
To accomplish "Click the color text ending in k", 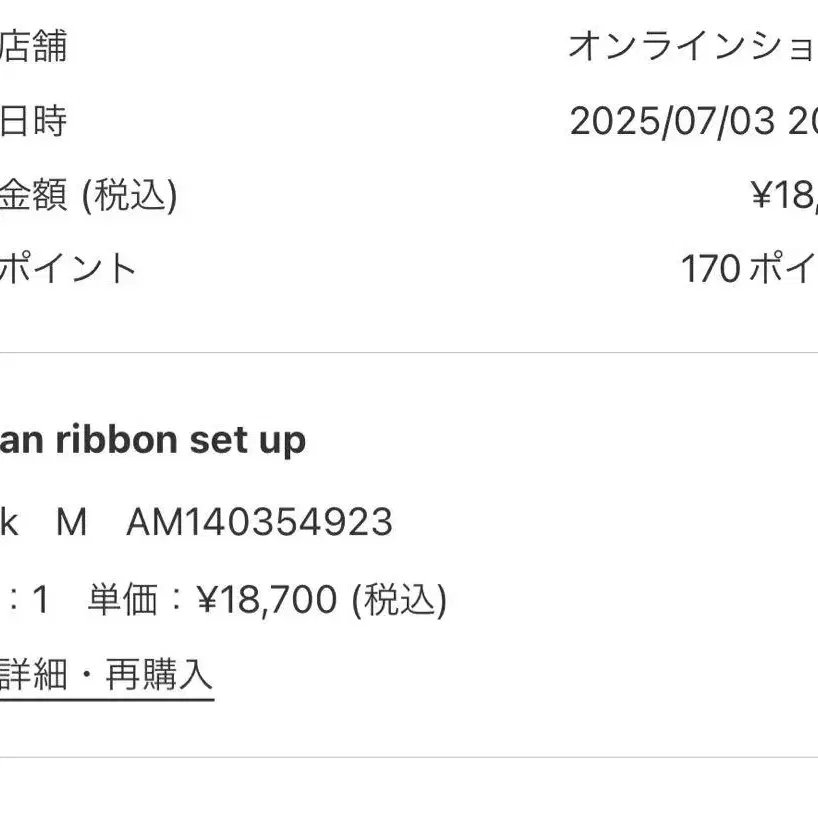I will (x=9, y=522).
